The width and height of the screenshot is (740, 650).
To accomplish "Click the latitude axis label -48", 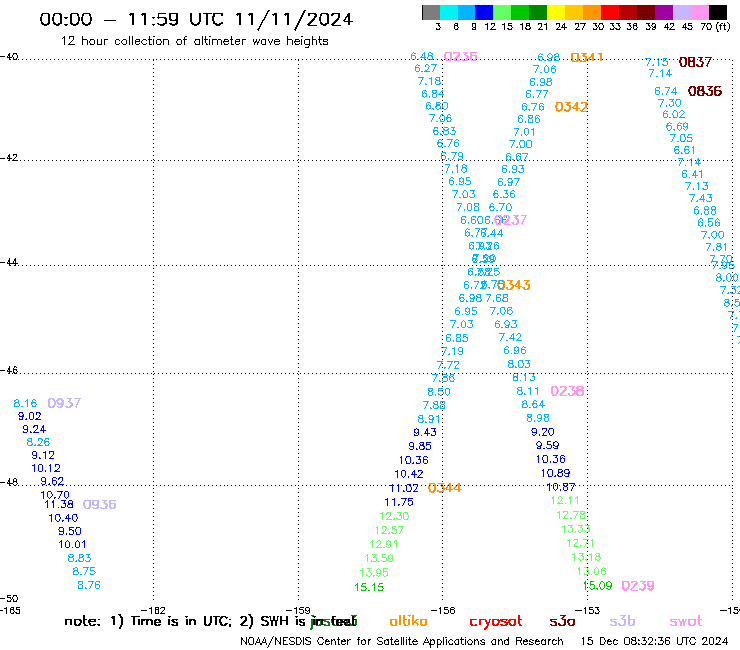I will point(9,482).
